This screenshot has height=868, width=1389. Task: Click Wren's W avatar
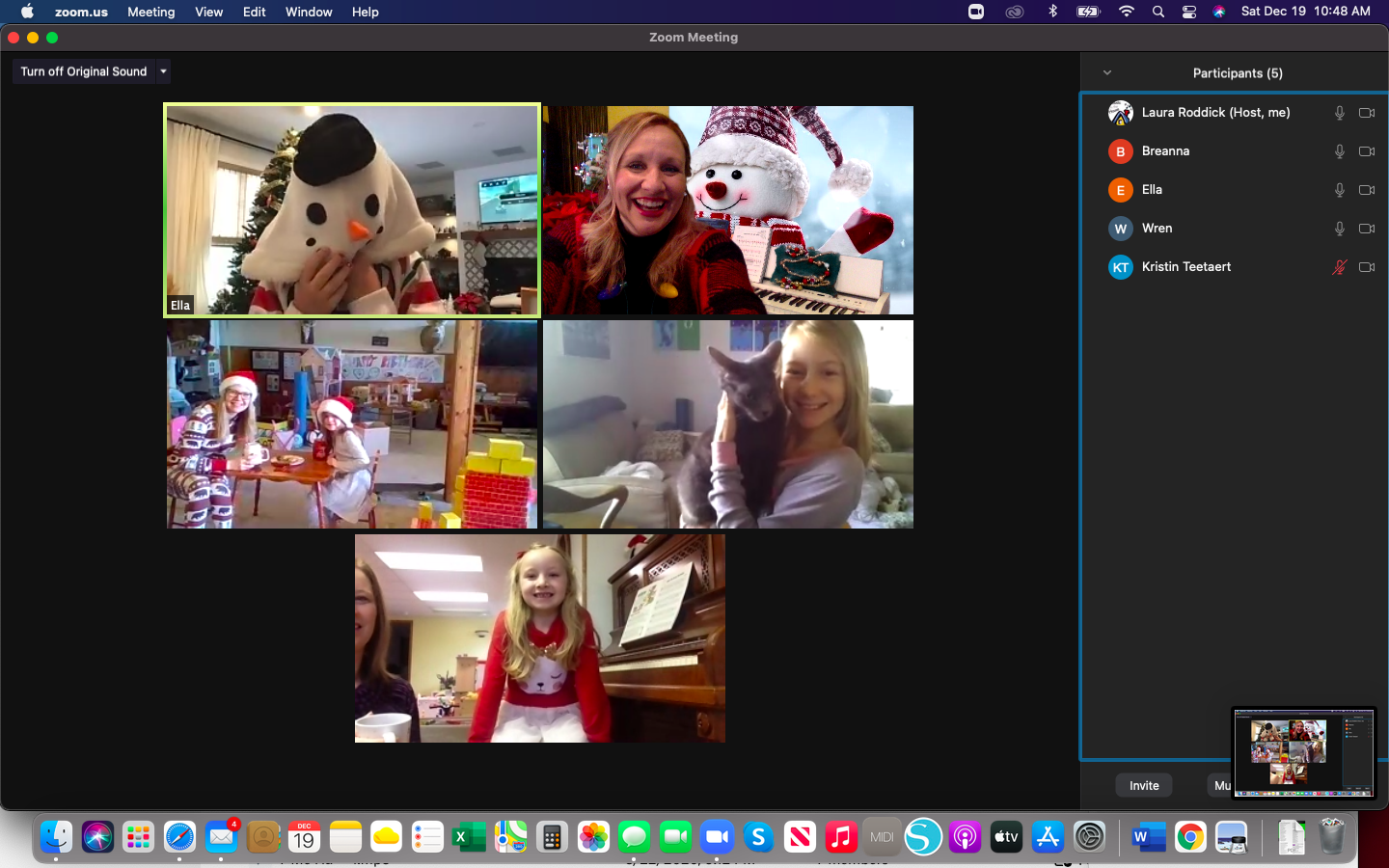1120,229
